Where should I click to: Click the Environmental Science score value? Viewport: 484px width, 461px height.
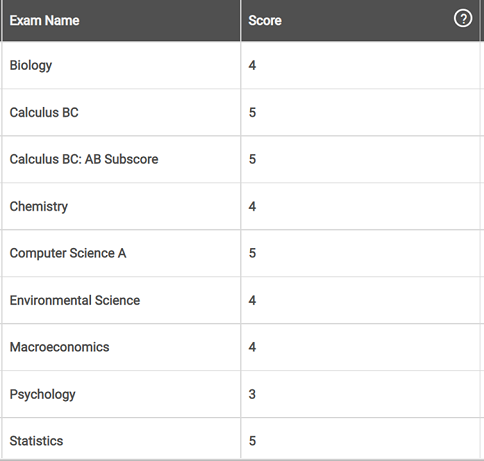[x=252, y=300]
